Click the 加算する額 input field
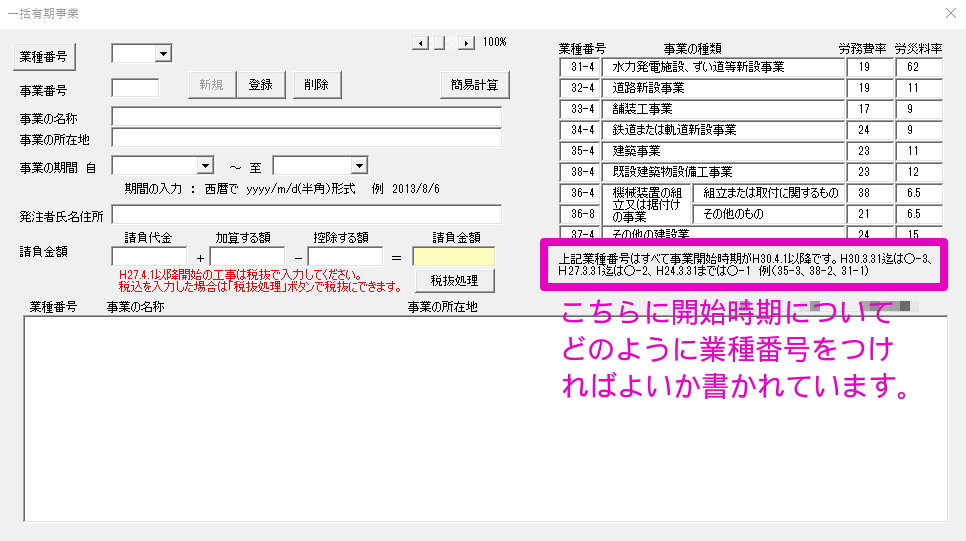 (x=247, y=257)
